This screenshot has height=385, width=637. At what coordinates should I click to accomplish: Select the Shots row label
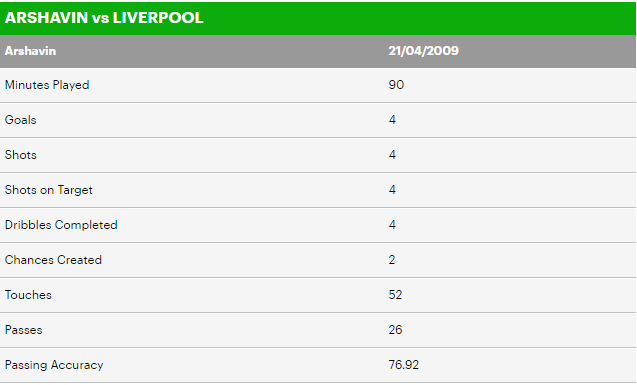point(21,155)
